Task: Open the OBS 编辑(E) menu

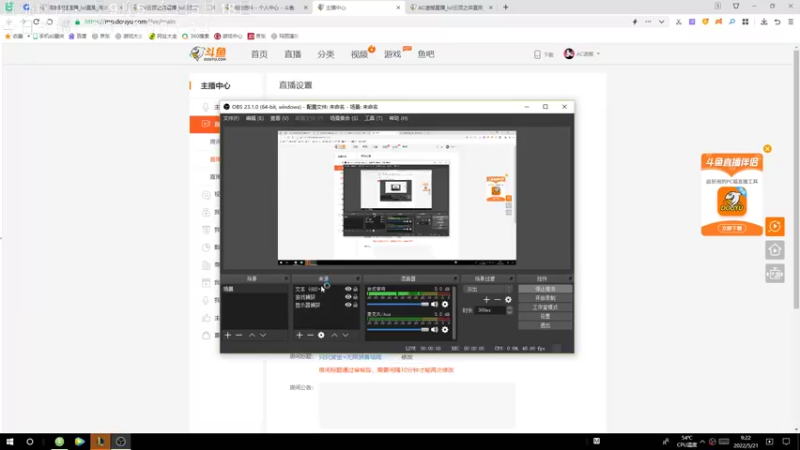Action: coord(255,118)
